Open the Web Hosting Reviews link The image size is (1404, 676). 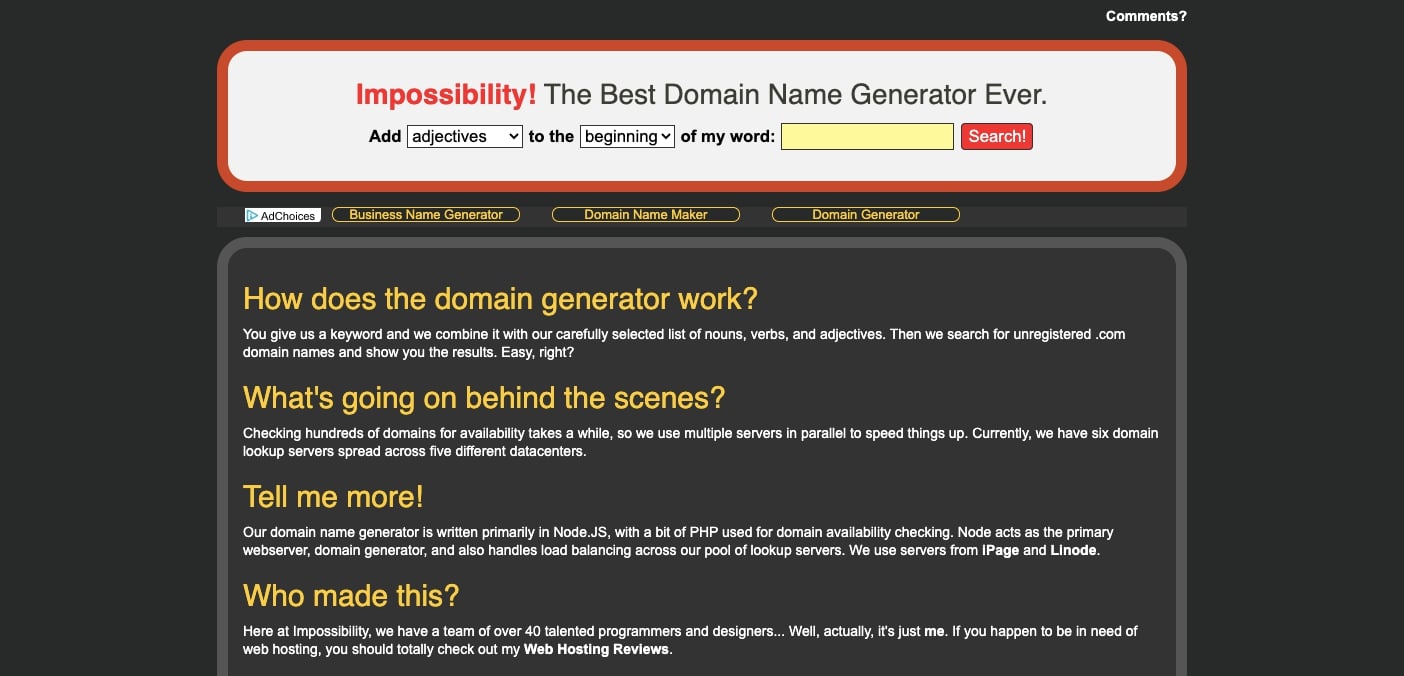pyautogui.click(x=597, y=650)
